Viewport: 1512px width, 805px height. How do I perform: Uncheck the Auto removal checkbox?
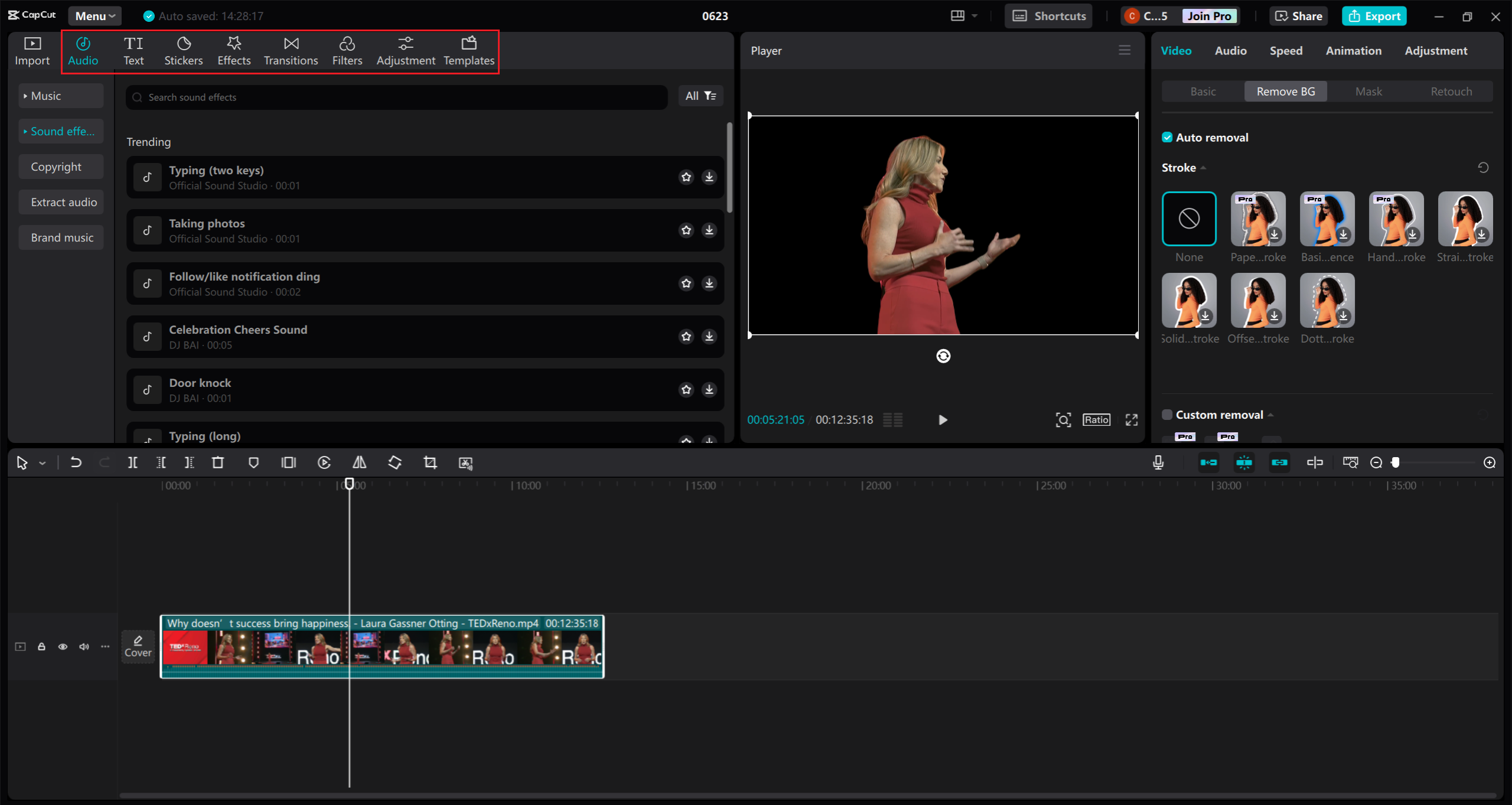tap(1167, 138)
